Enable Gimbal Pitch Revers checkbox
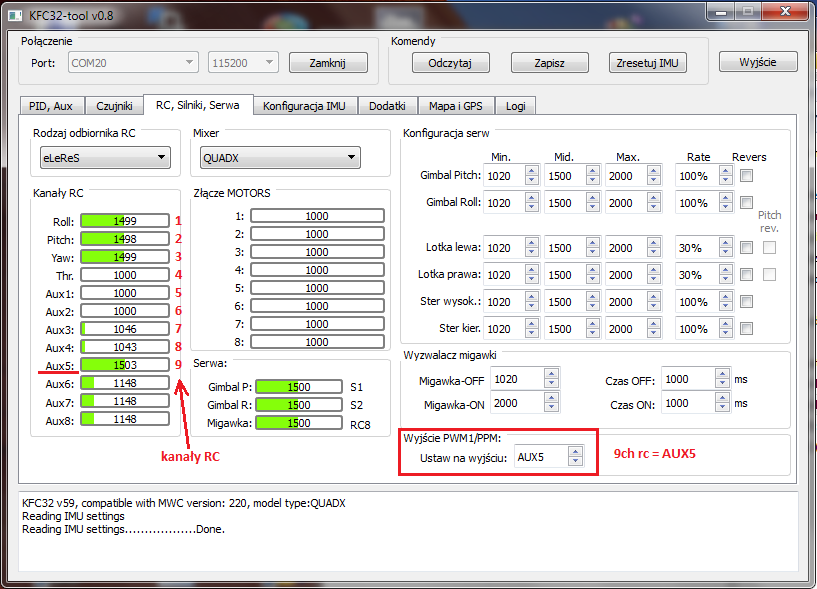Viewport: 817px width, 589px height. pos(747,176)
